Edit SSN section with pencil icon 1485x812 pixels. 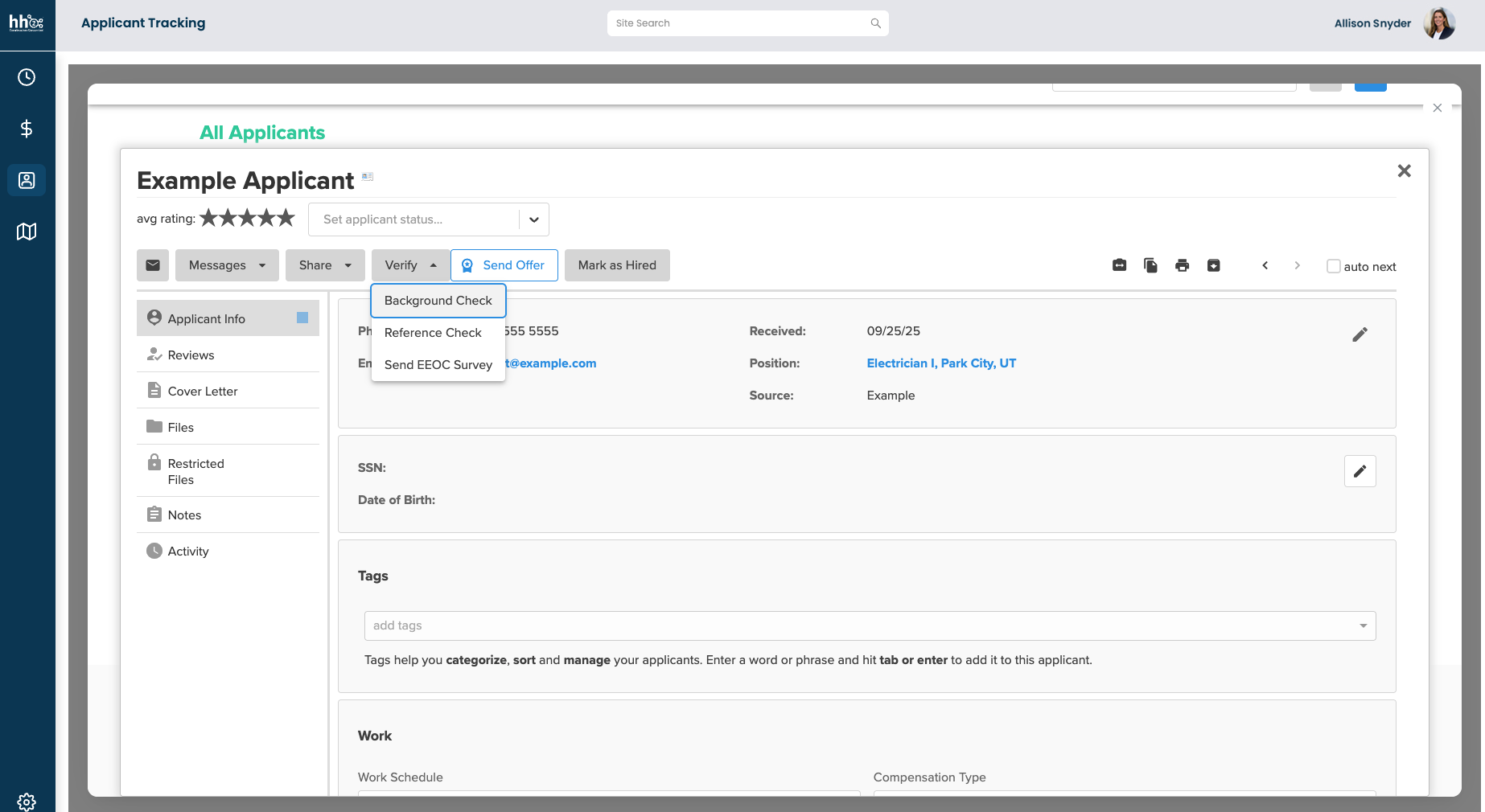tap(1360, 471)
